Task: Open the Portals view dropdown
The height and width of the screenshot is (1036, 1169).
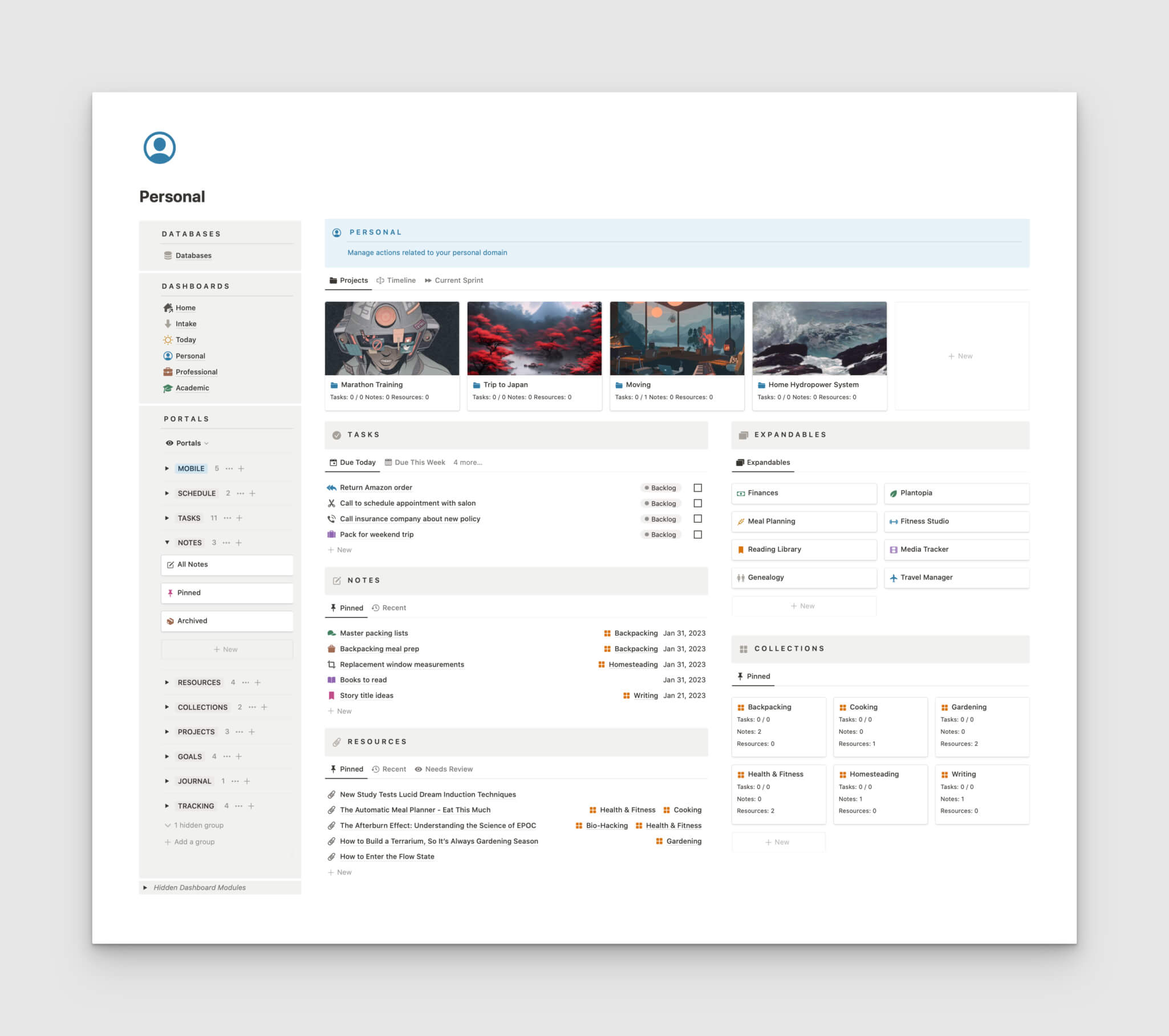Action: (188, 443)
